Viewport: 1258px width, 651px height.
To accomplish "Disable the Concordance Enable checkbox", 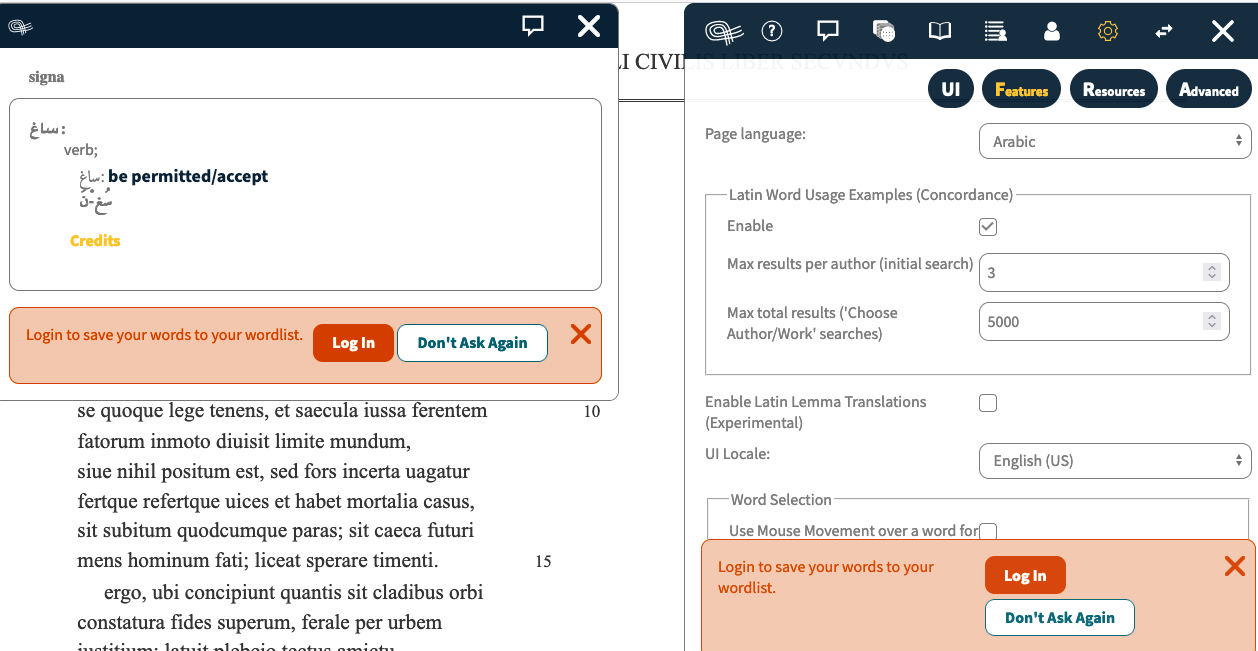I will [x=987, y=227].
